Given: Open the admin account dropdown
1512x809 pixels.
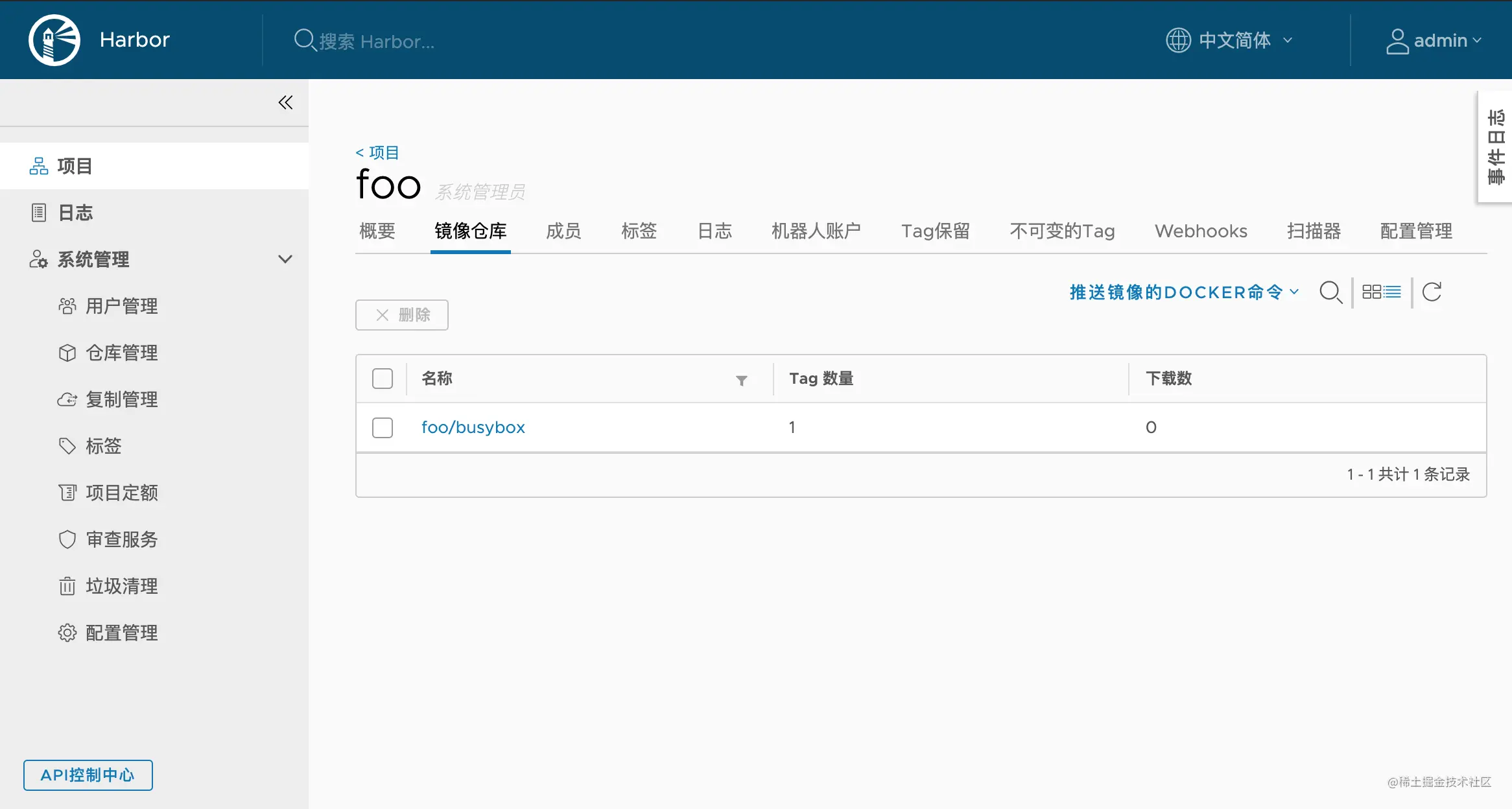Looking at the screenshot, I should 1434,41.
